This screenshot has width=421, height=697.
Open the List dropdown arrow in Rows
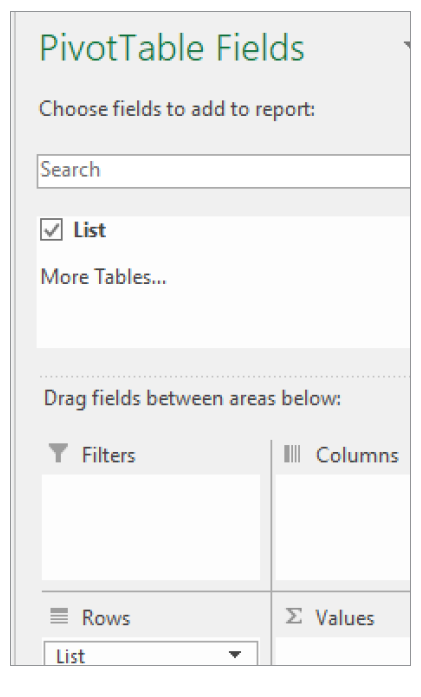234,654
